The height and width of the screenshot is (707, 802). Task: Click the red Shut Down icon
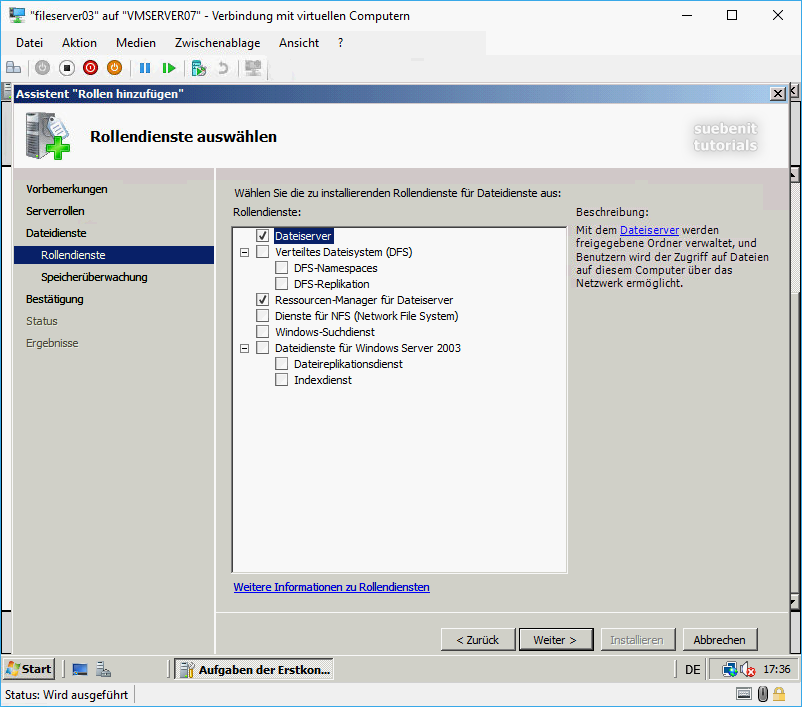[x=91, y=68]
